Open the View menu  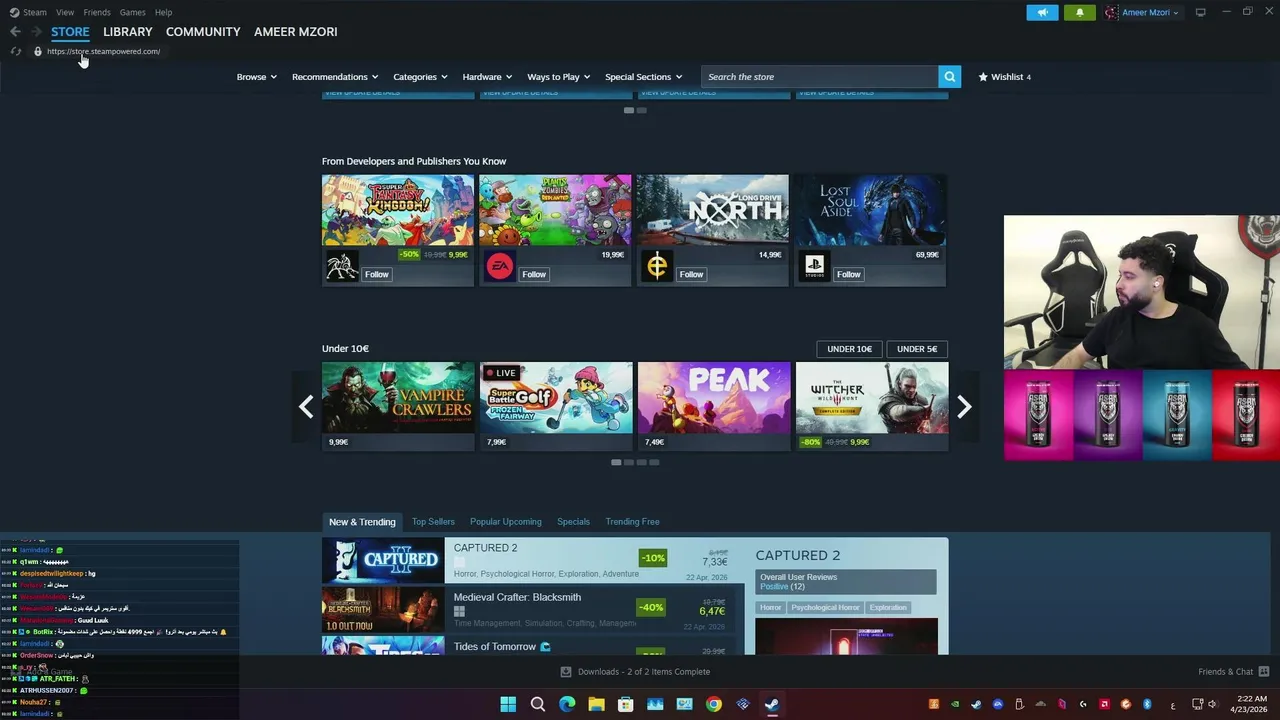pyautogui.click(x=65, y=12)
